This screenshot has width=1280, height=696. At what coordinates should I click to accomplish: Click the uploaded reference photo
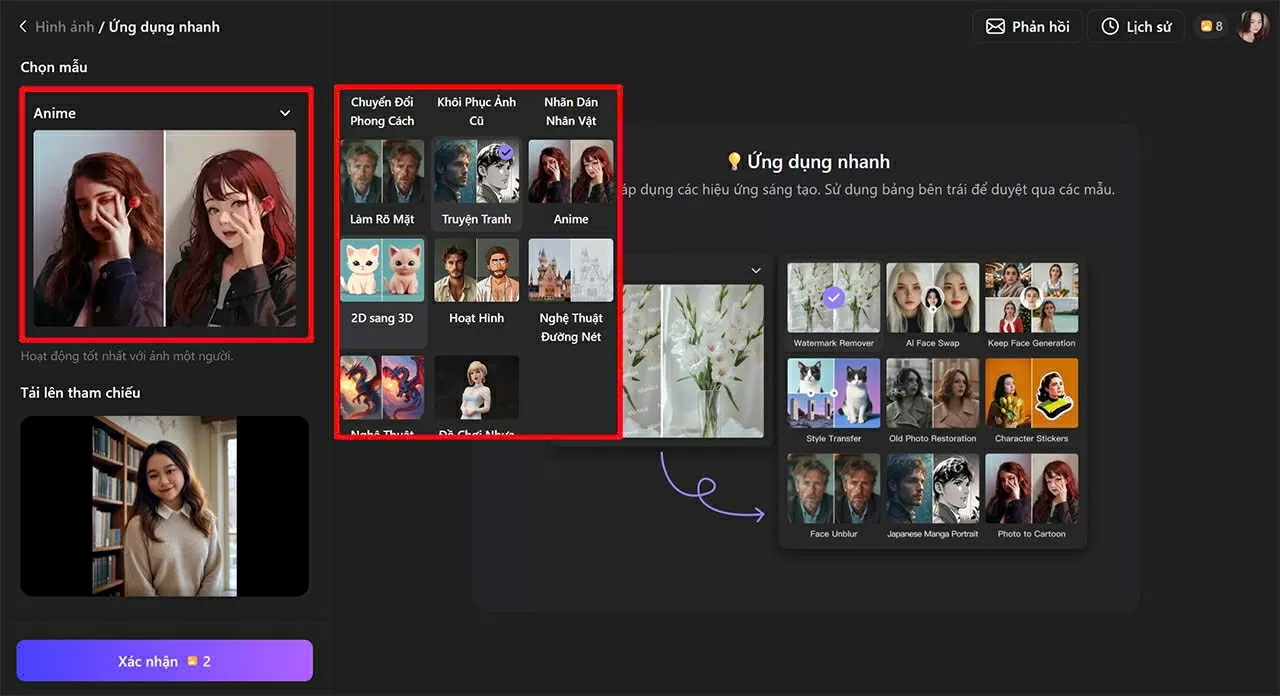(x=164, y=506)
